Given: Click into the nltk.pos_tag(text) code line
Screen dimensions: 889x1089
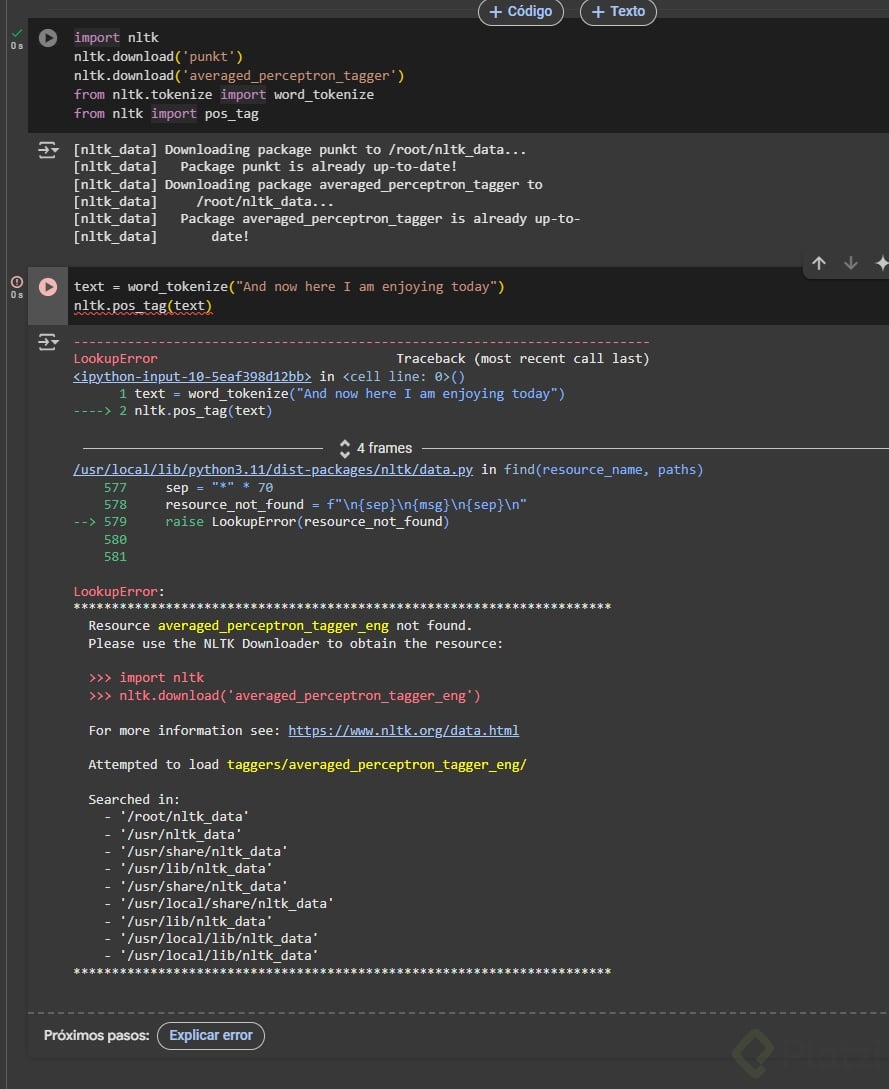Looking at the screenshot, I should point(143,305).
